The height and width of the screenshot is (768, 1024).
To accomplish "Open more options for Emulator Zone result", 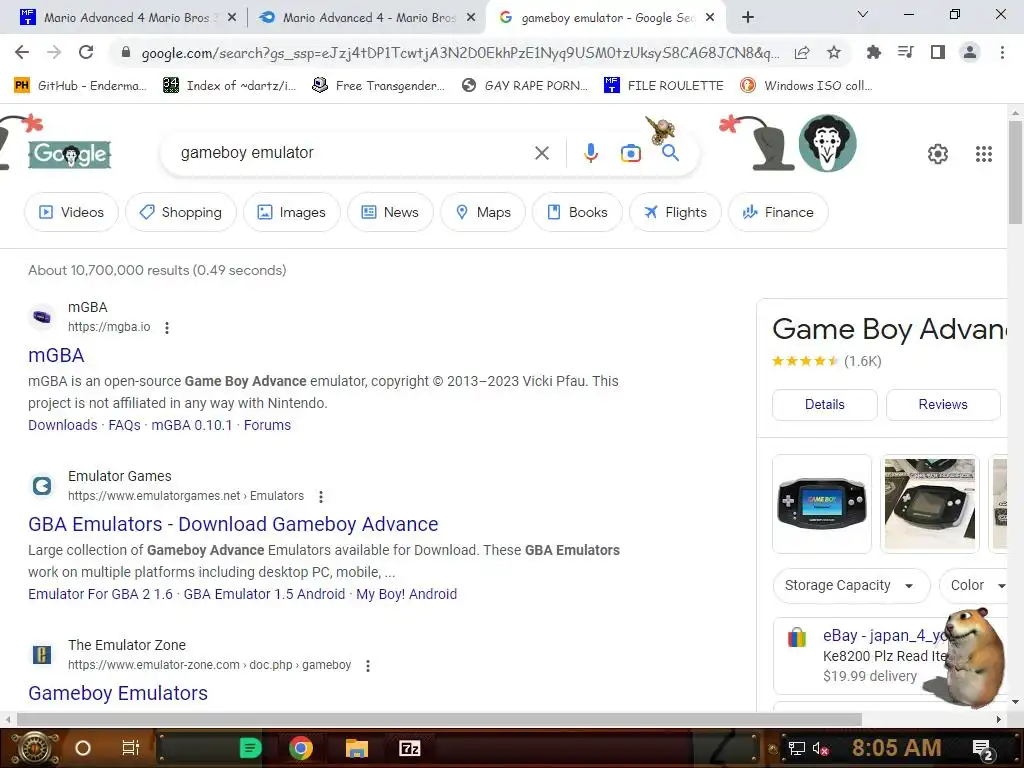I will (x=368, y=665).
